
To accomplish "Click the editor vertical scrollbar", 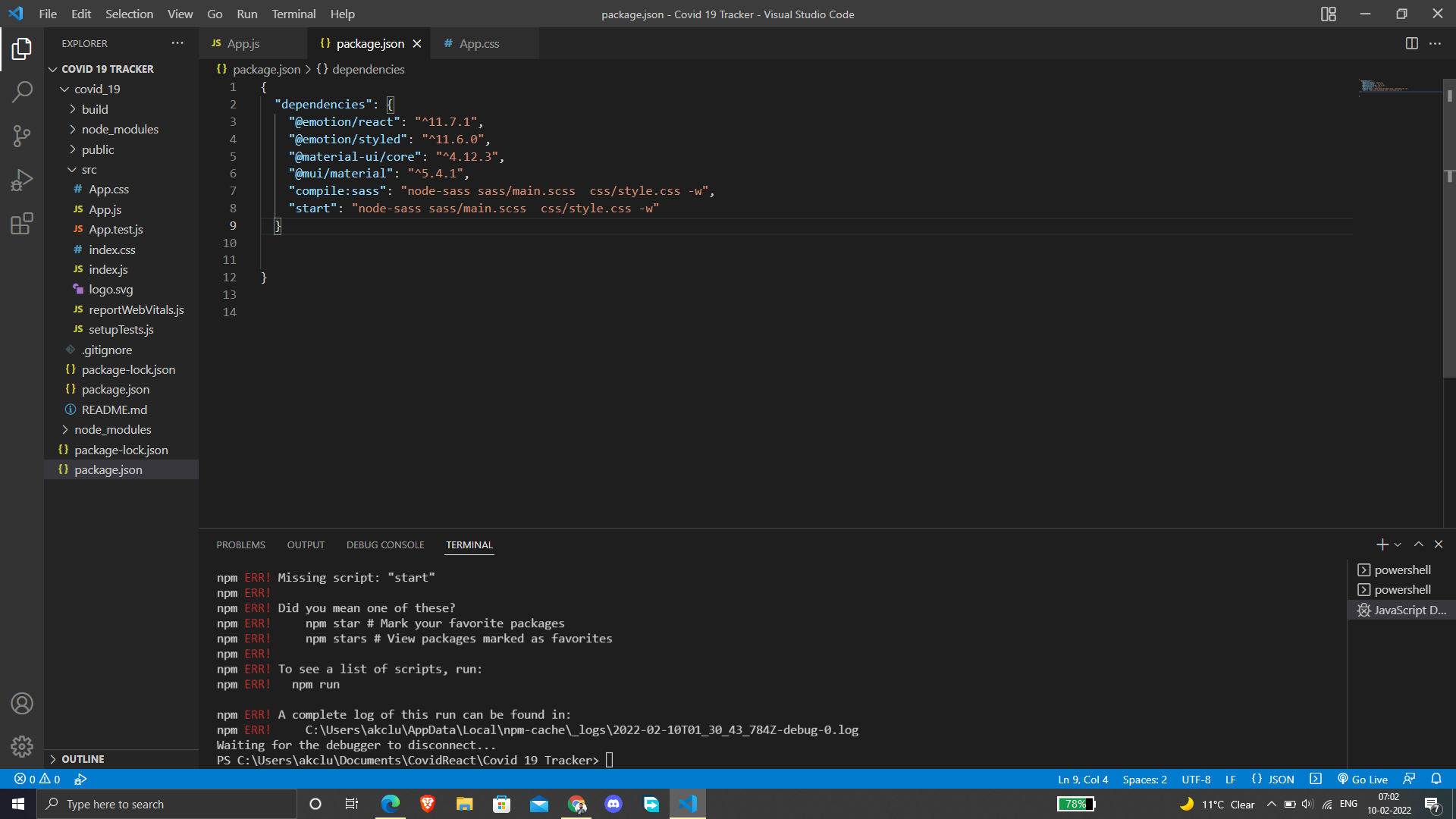I will (x=1449, y=227).
